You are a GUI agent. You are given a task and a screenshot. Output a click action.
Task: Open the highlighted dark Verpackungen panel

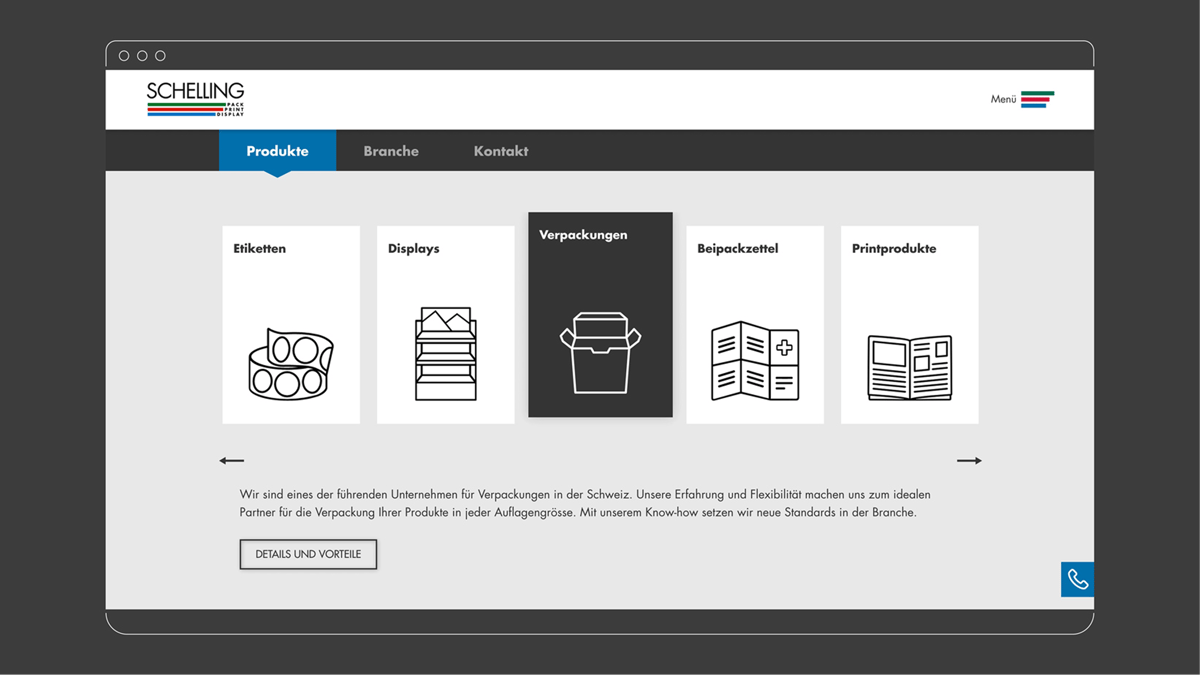tap(600, 314)
